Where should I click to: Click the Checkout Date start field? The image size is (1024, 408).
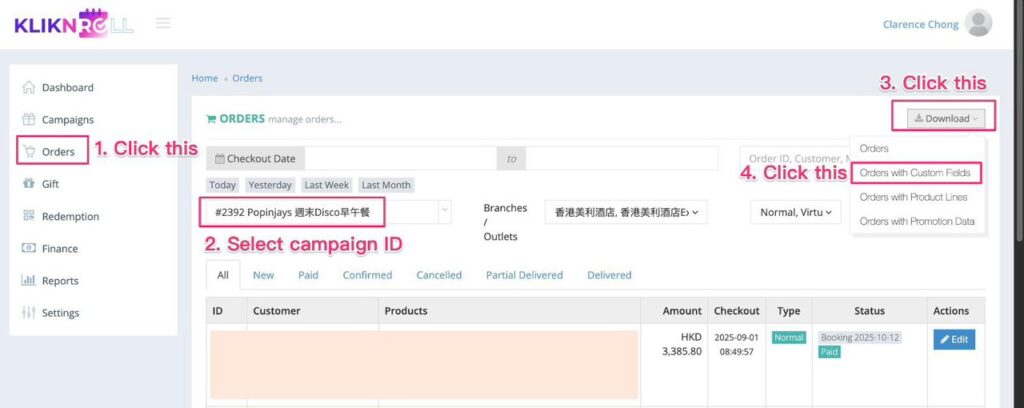(x=400, y=158)
